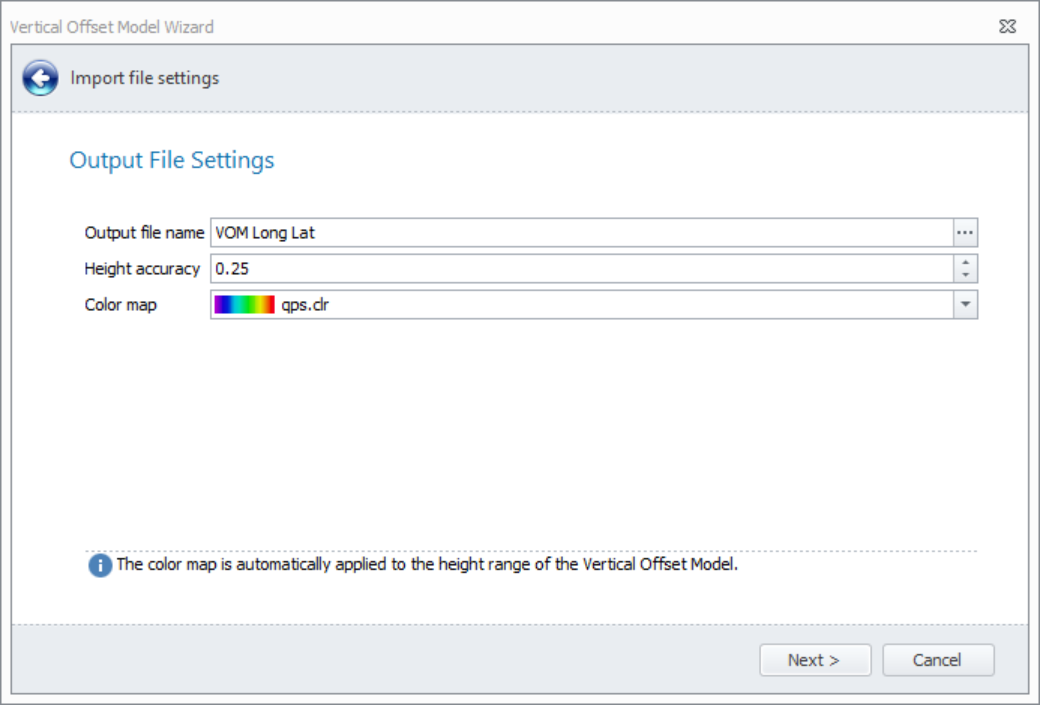Screen dimensions: 1040x705
Task: Expand the Color map dropdown arrow
Action: (965, 305)
